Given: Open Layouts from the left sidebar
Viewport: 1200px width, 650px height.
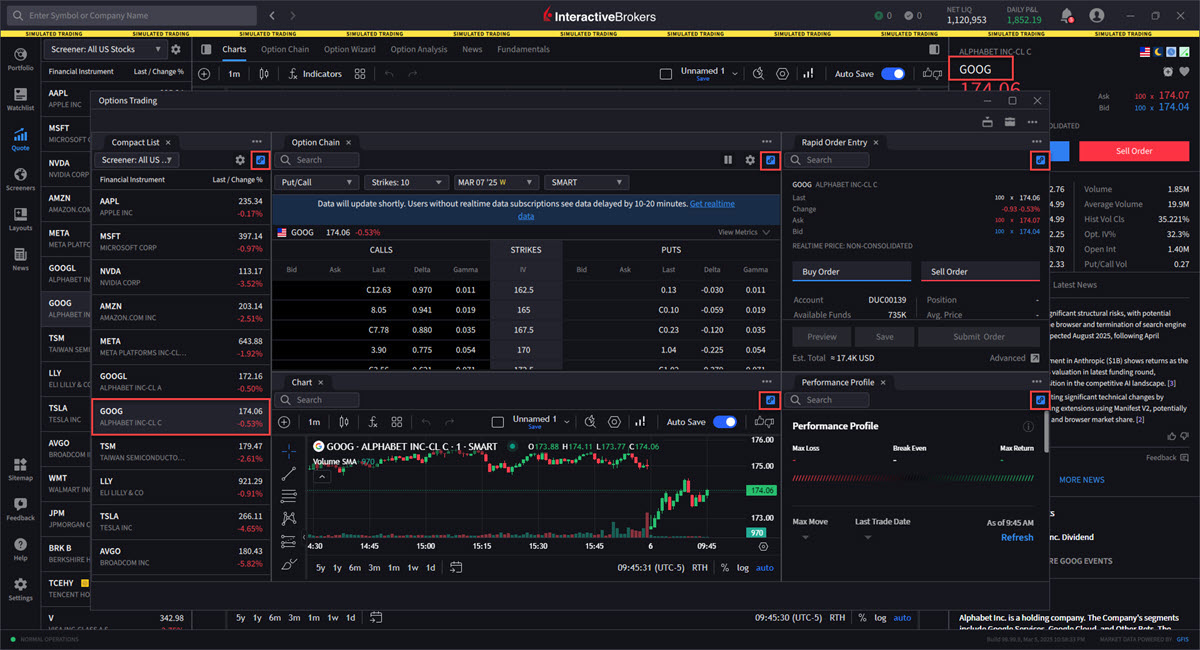Looking at the screenshot, I should 20,219.
